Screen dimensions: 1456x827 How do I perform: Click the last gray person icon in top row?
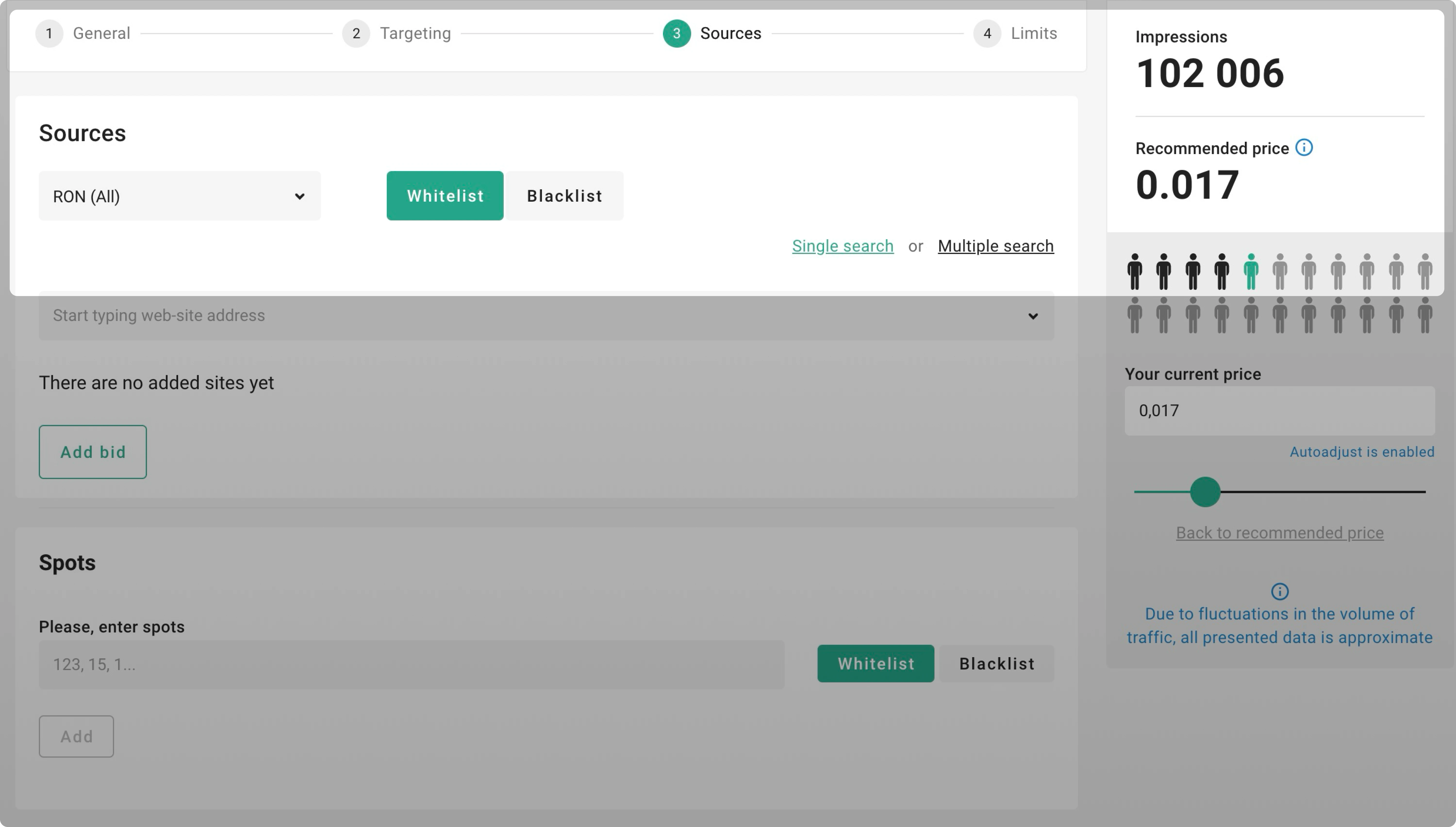tap(1425, 272)
